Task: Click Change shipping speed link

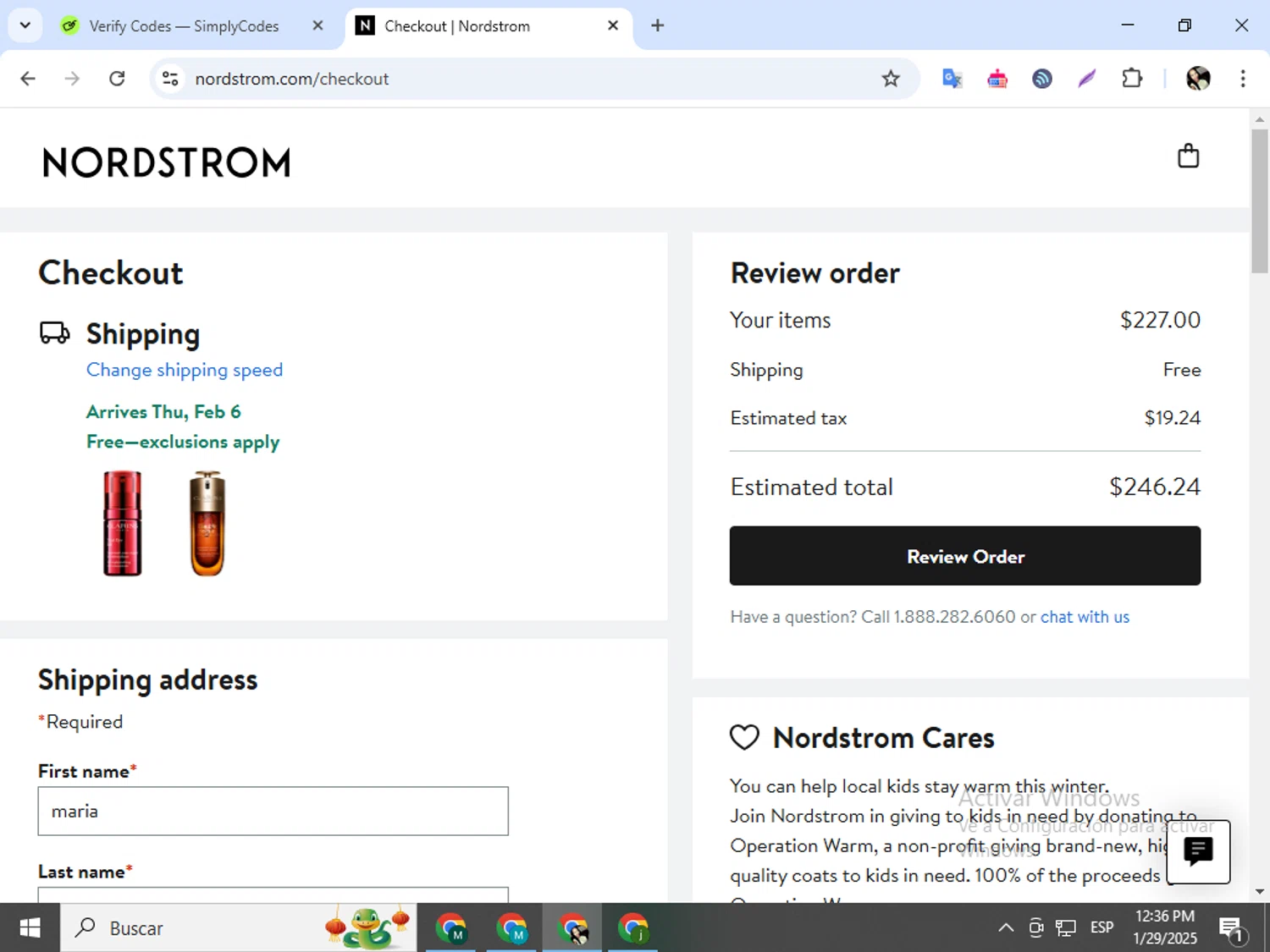Action: pos(185,370)
